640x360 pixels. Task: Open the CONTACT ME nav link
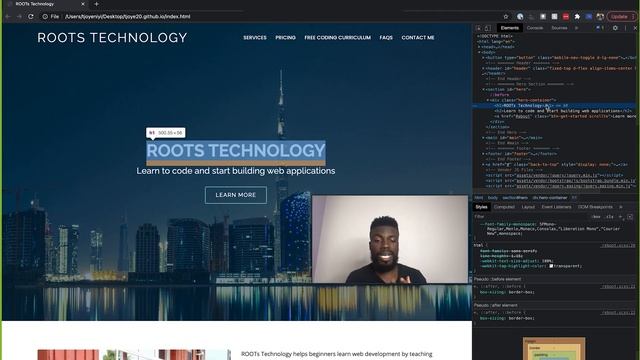418,38
